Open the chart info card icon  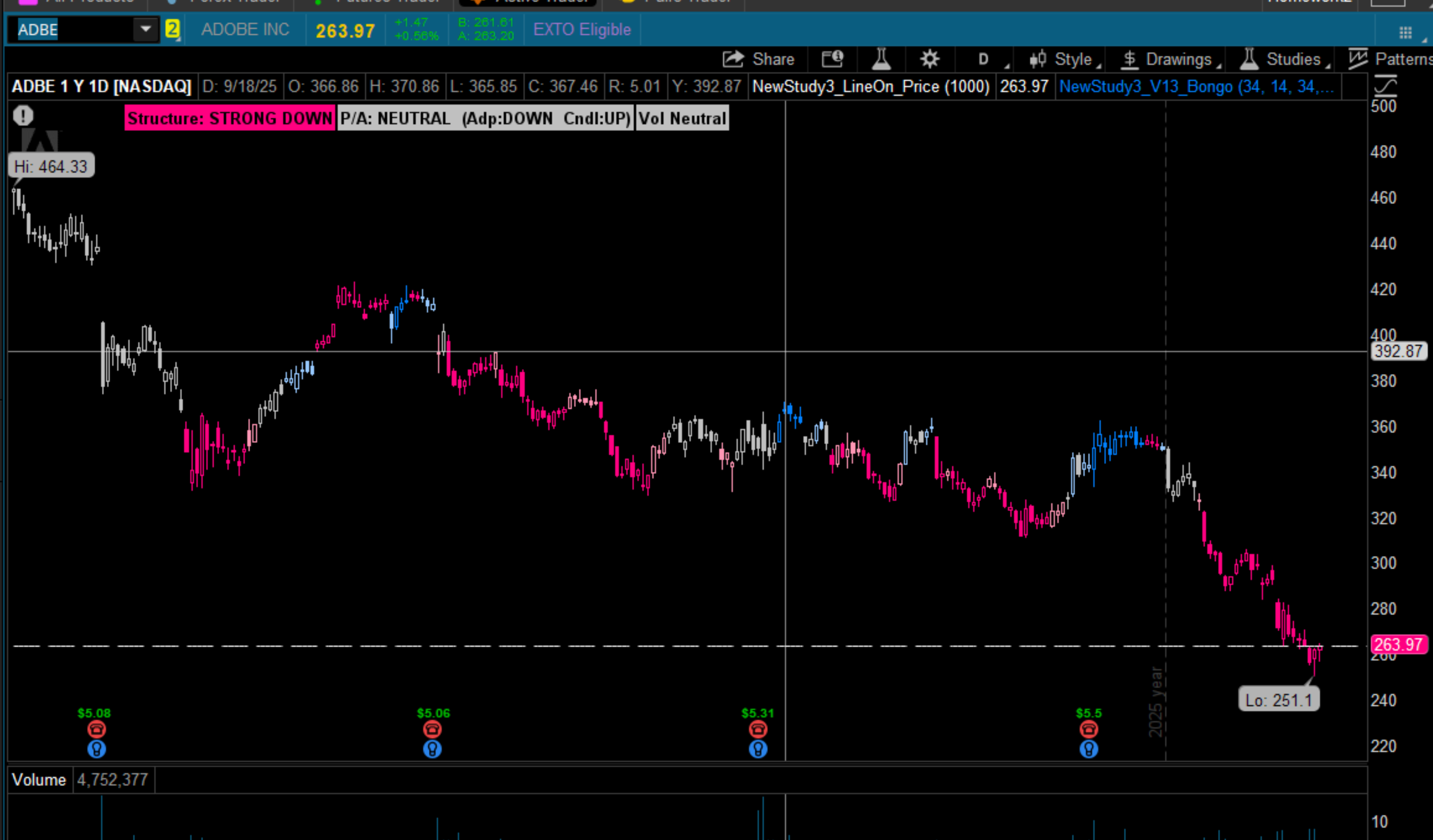pos(832,59)
